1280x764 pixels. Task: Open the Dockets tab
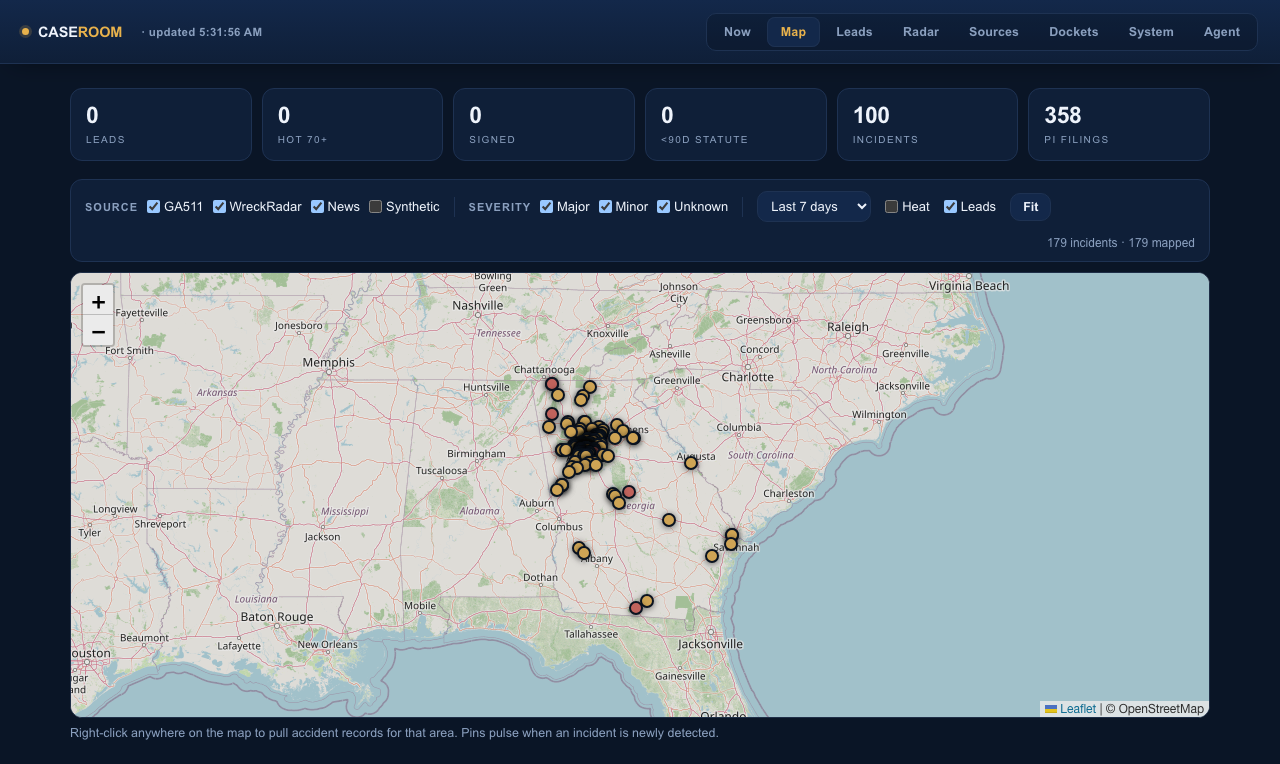point(1074,32)
